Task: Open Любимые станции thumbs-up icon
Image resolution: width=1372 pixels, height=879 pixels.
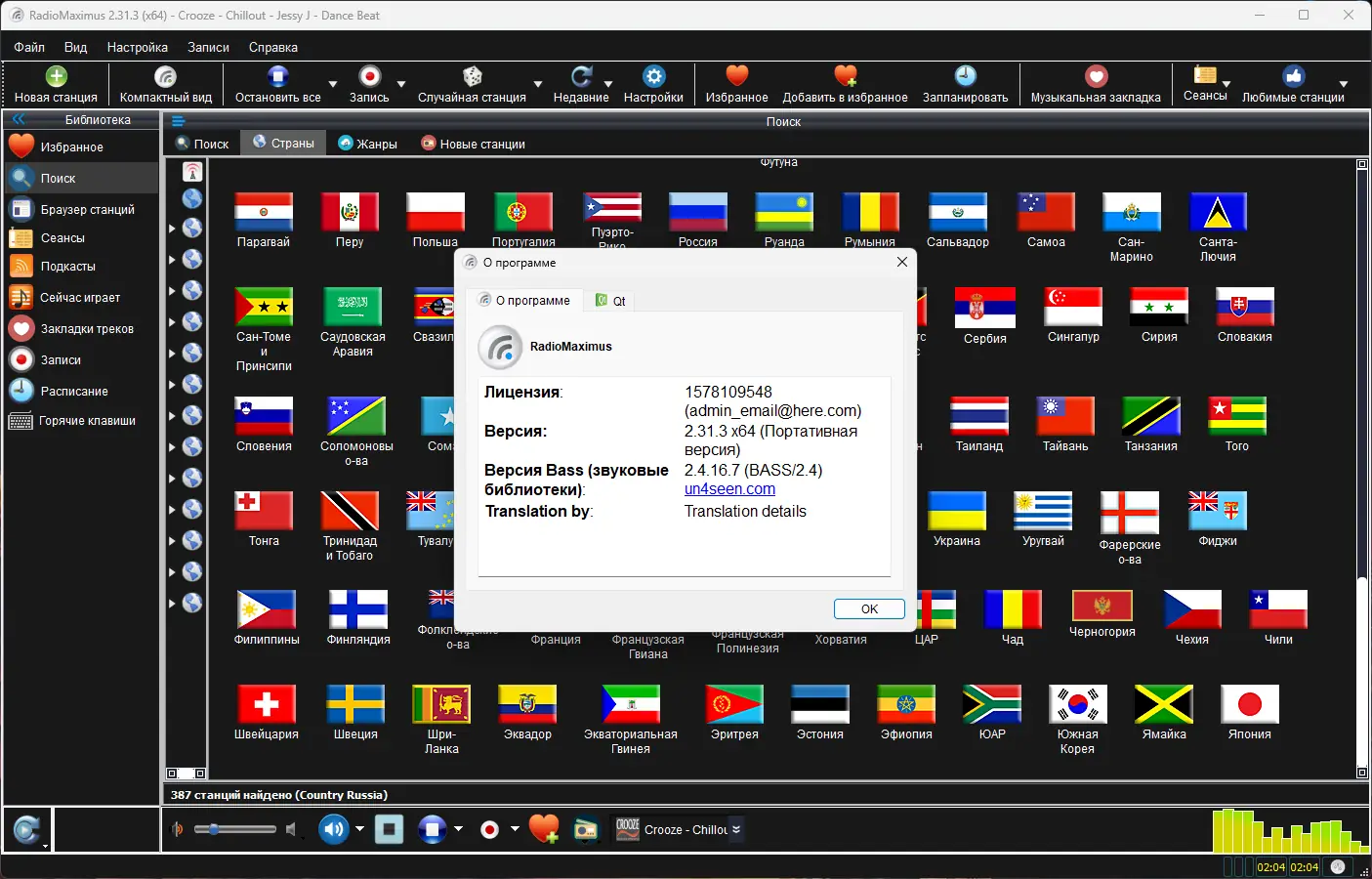Action: 1293,76
